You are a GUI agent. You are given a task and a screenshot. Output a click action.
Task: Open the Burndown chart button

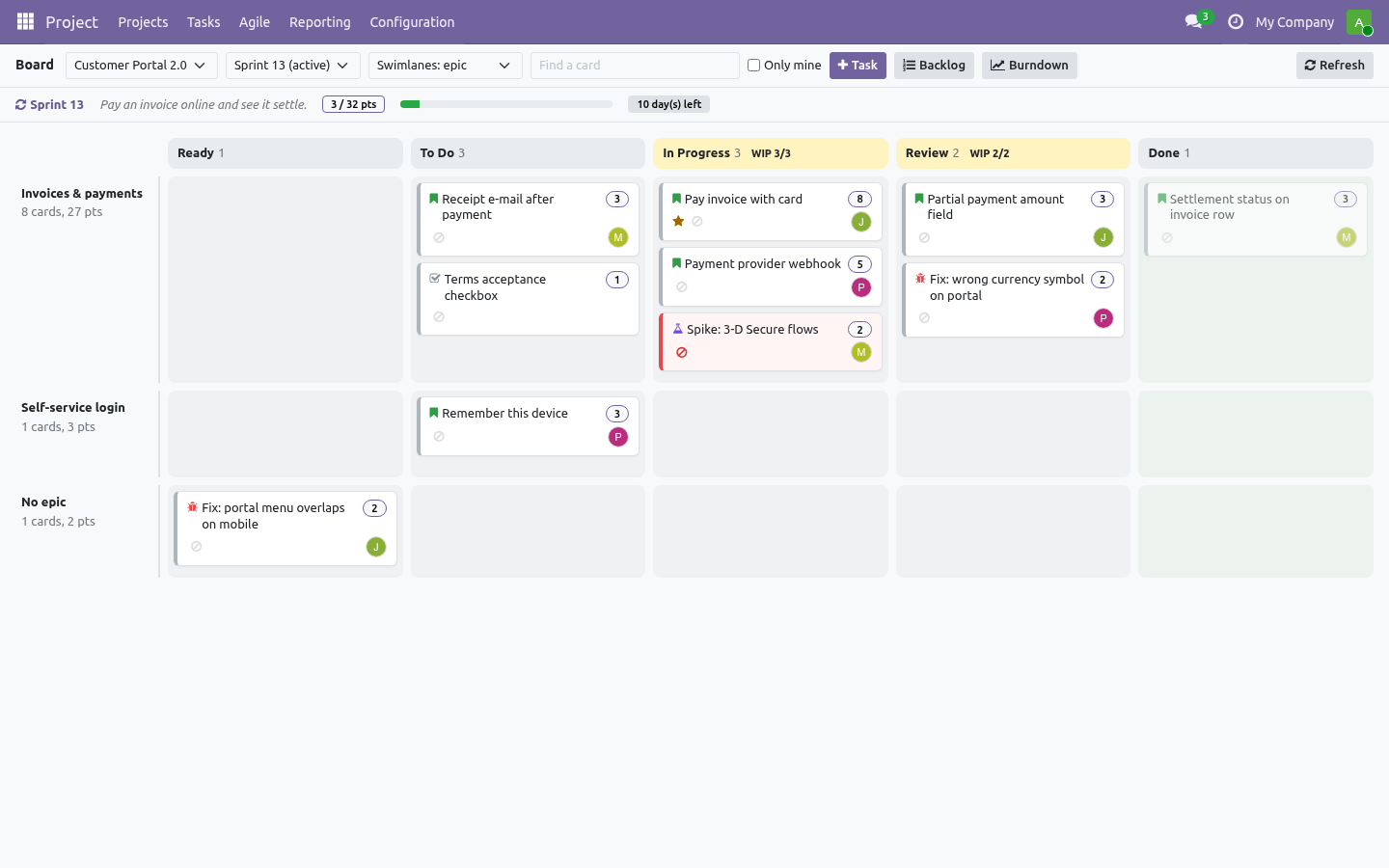[1029, 66]
